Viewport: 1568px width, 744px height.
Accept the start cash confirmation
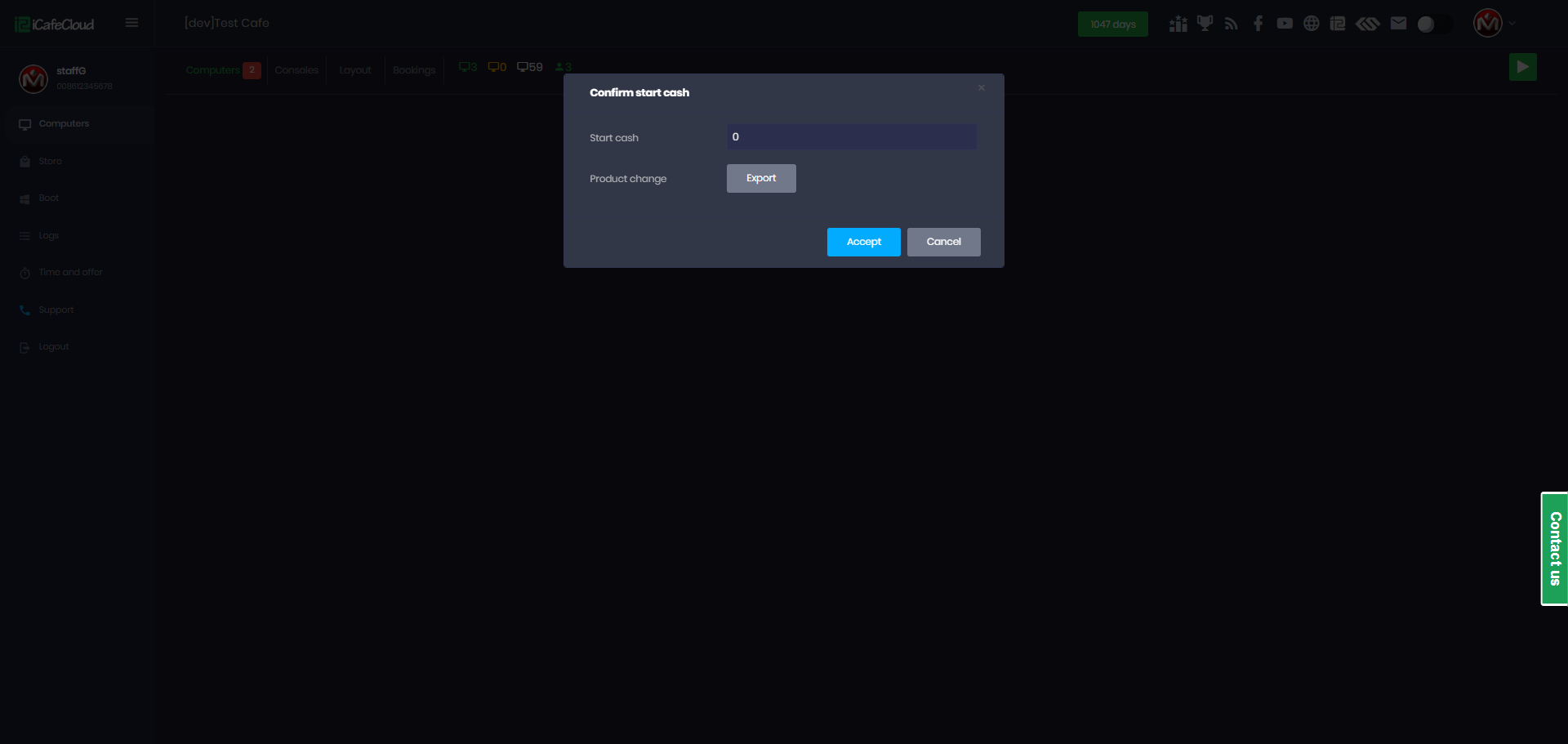(864, 242)
